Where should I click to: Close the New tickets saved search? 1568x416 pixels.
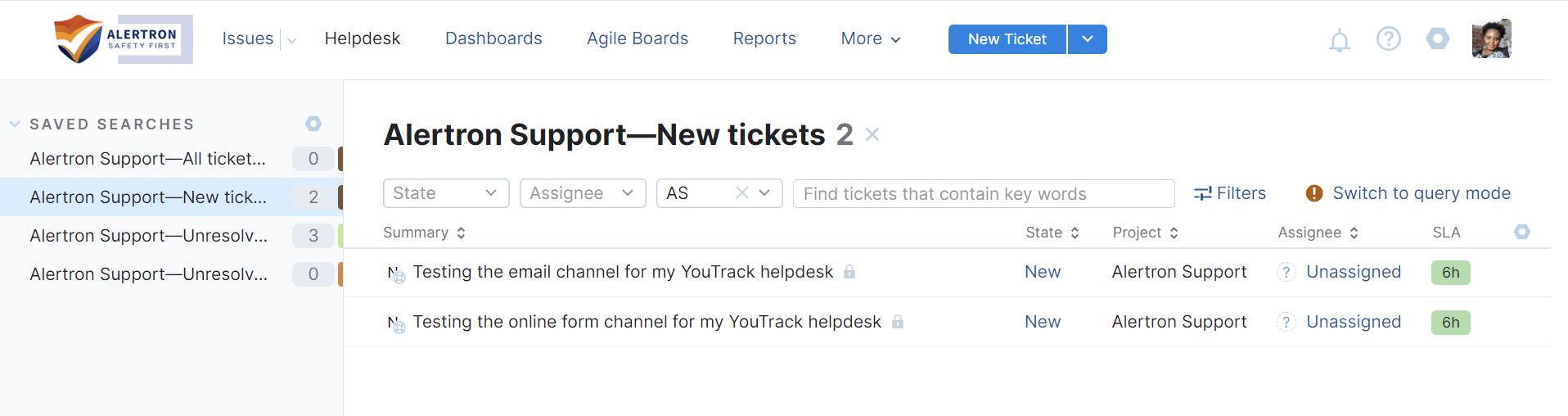872,134
